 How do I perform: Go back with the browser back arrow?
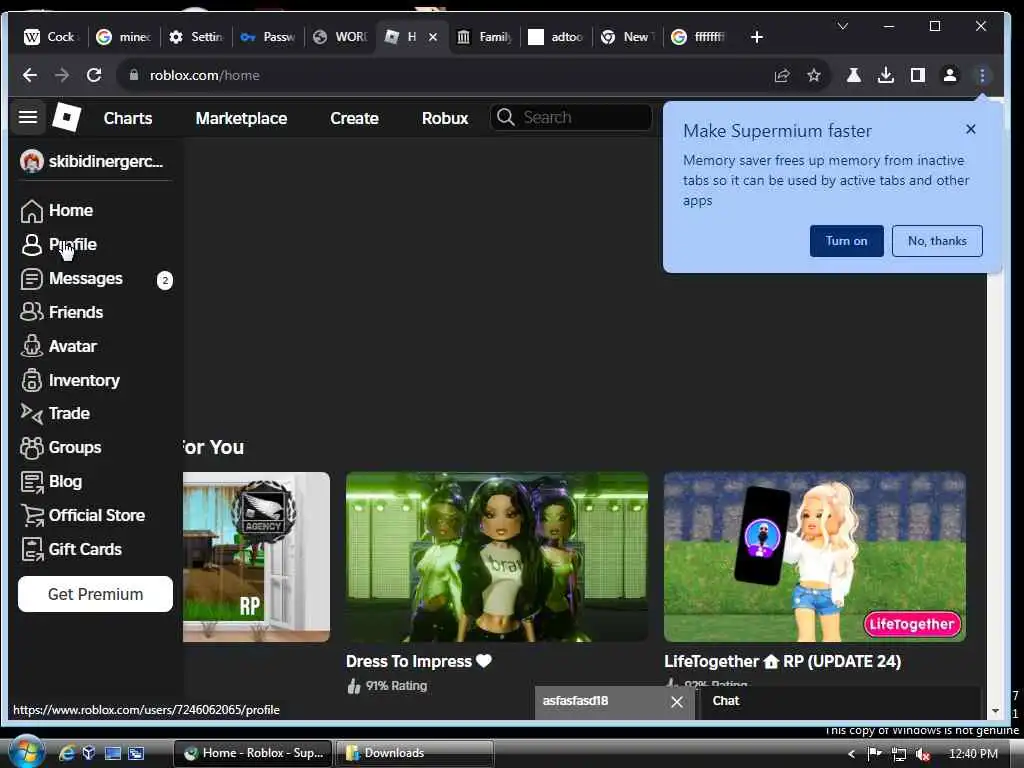(x=30, y=75)
